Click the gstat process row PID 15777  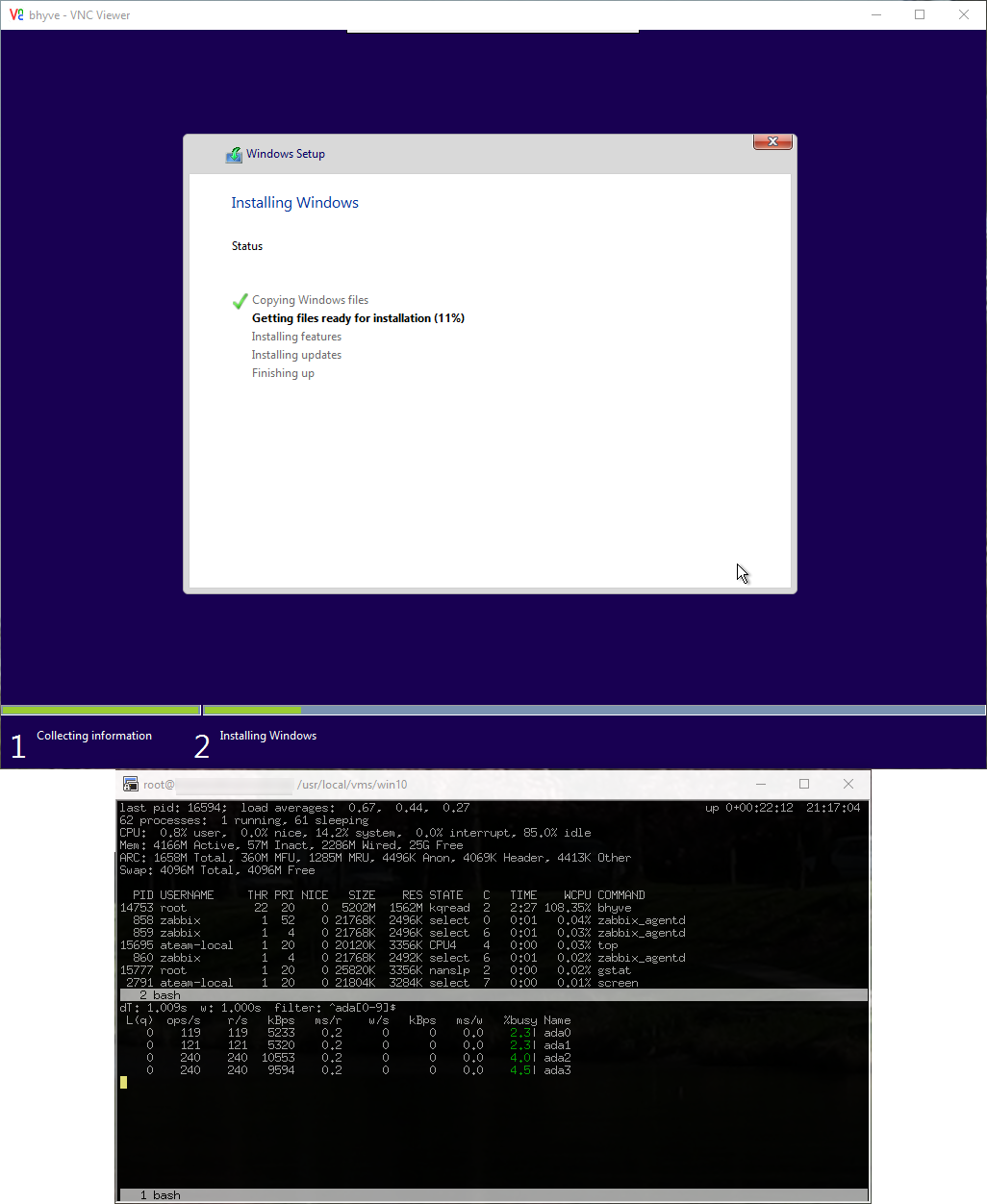[375, 970]
